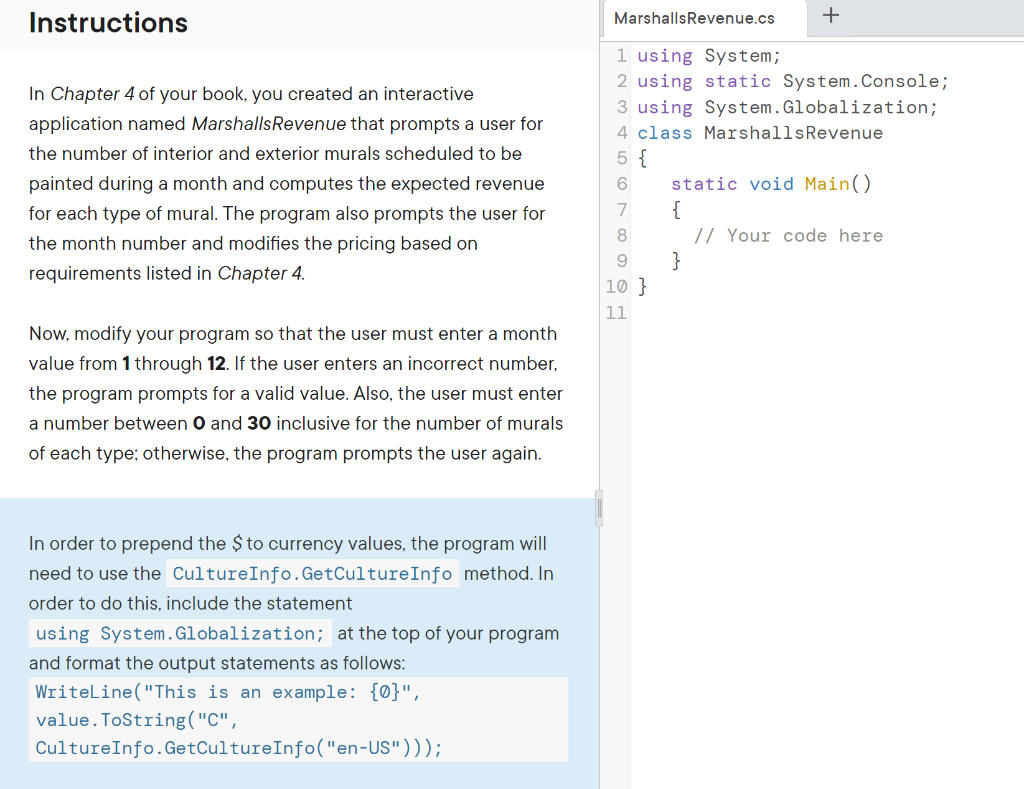Click the class MarshallsRevenue declaration
1024x789 pixels.
[x=760, y=132]
